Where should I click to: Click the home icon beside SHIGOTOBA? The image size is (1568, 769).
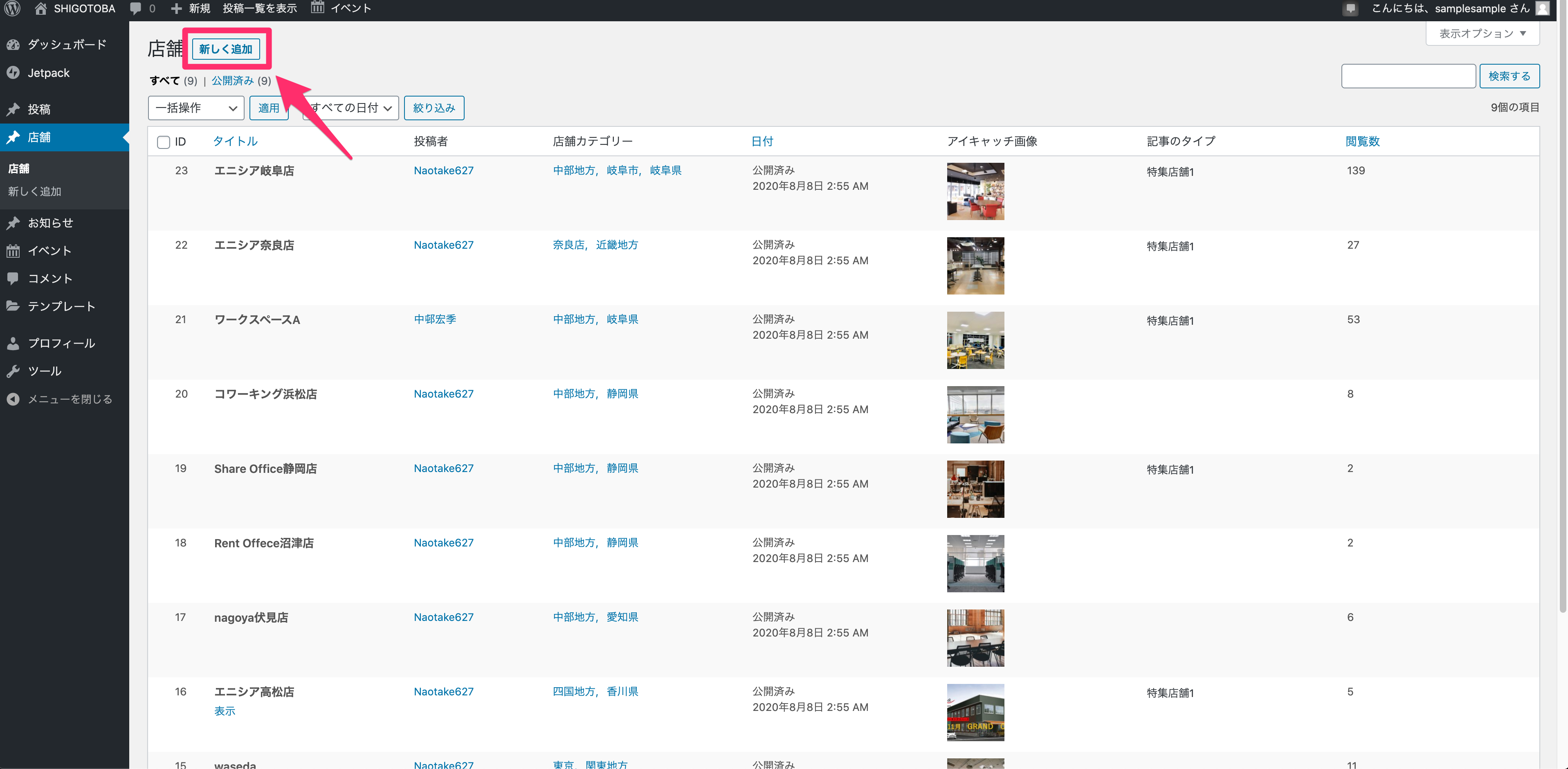pos(41,9)
